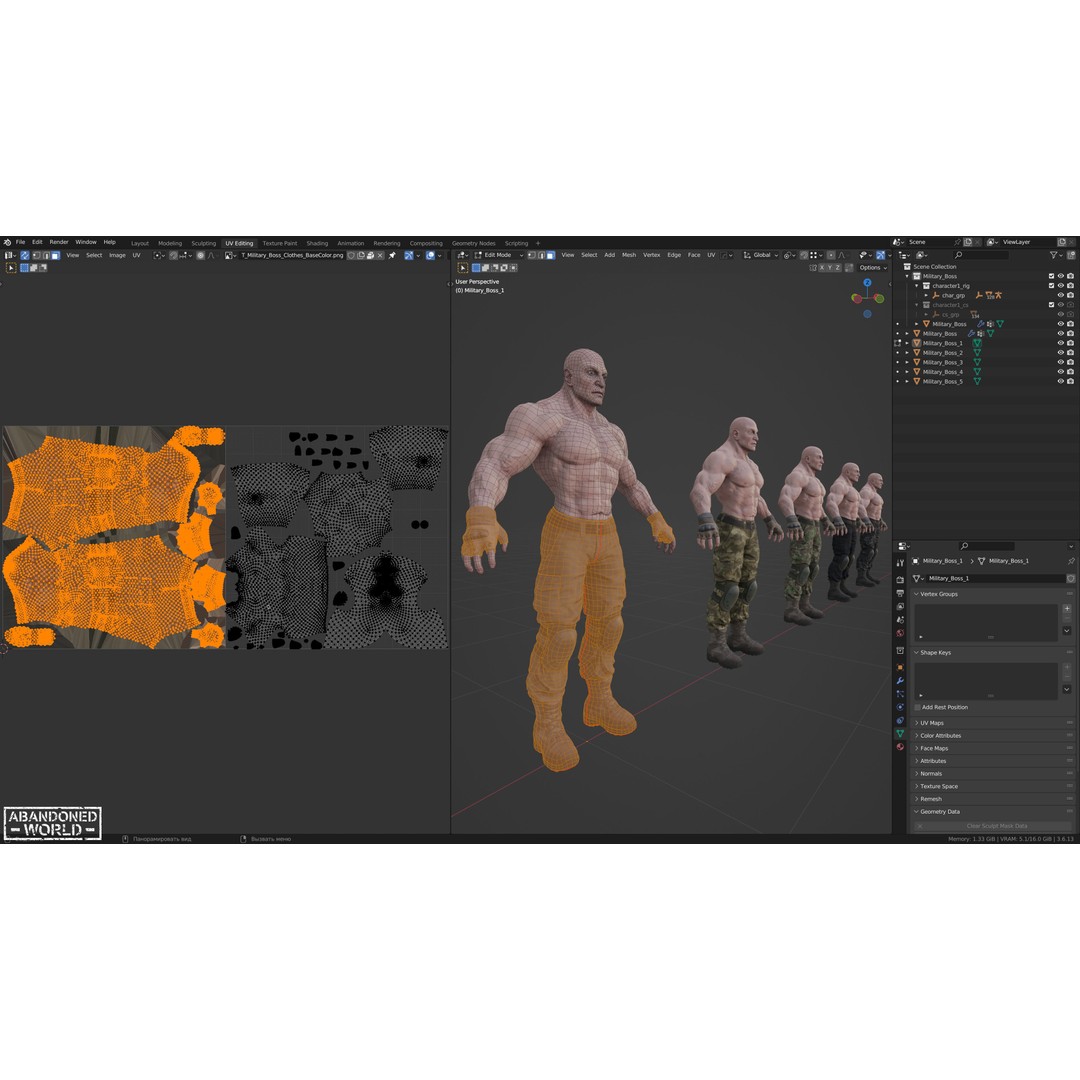
Task: Tick the Add Rest Position checkbox
Action: pos(917,707)
